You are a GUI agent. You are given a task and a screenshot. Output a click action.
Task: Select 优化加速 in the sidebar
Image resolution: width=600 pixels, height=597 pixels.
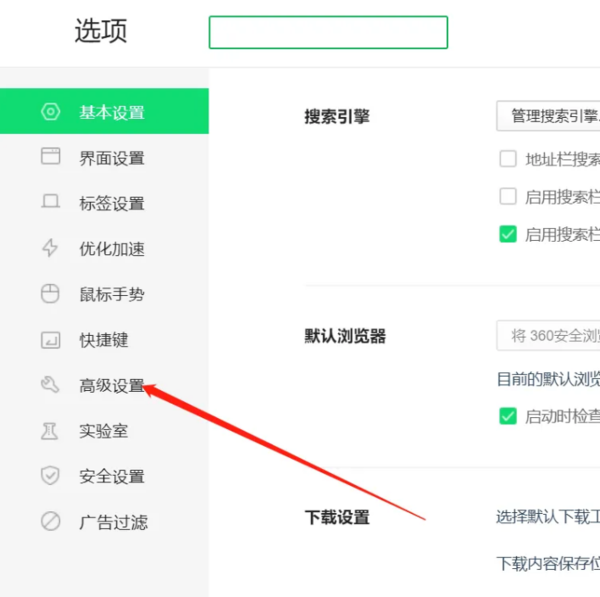tap(104, 248)
